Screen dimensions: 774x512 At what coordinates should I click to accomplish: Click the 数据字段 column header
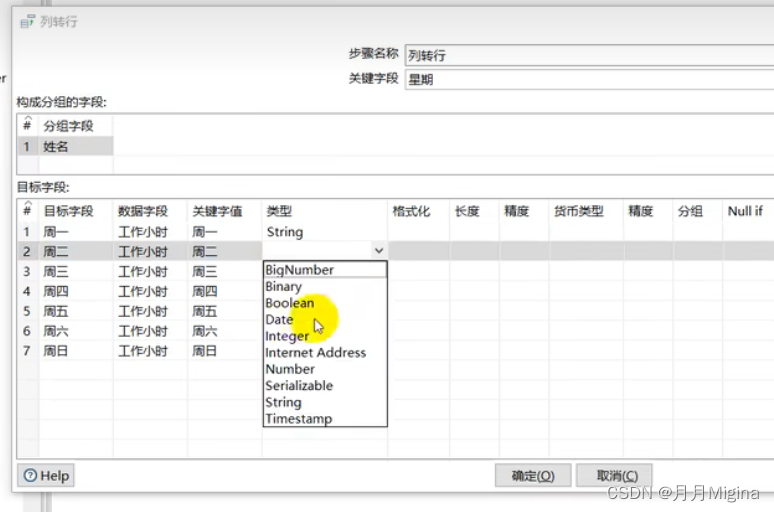(x=150, y=211)
